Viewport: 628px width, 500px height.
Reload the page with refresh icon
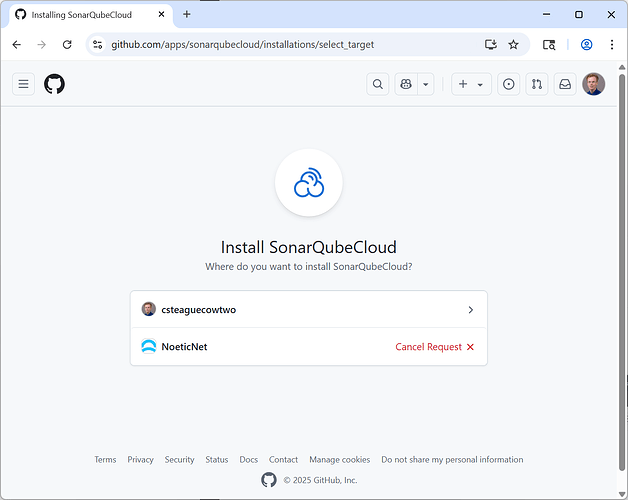[67, 44]
